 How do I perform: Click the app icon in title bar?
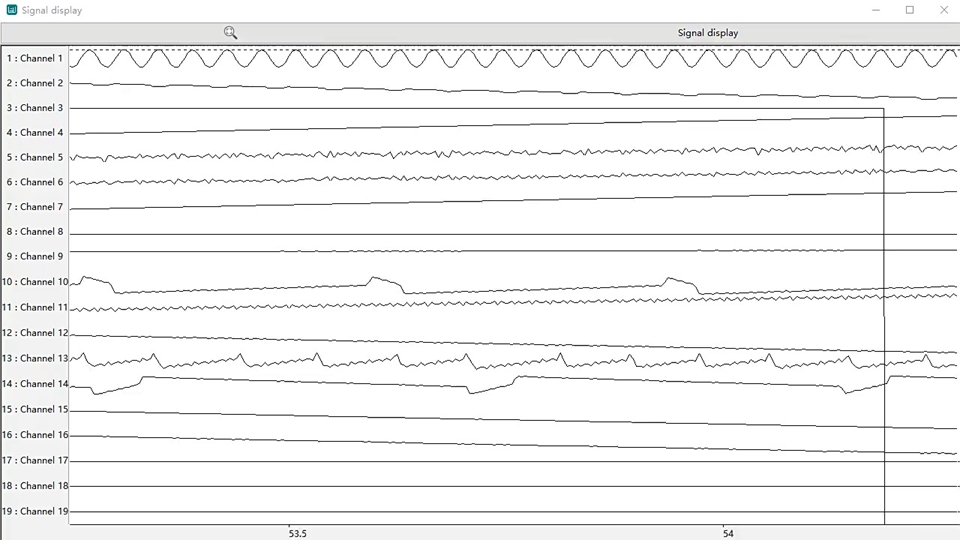pos(12,10)
